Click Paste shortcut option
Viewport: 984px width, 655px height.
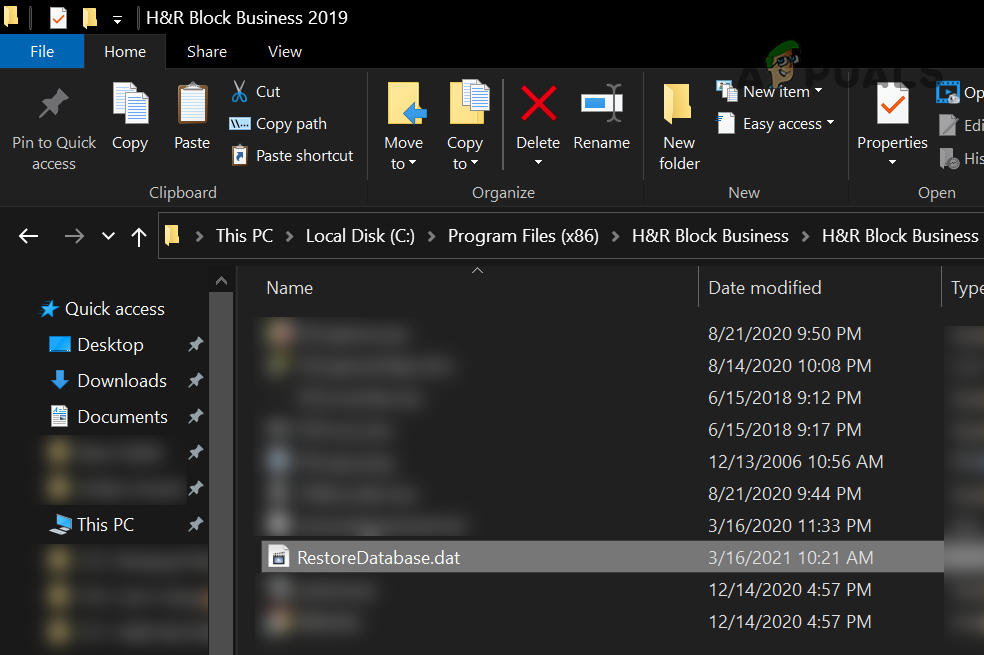[x=292, y=155]
